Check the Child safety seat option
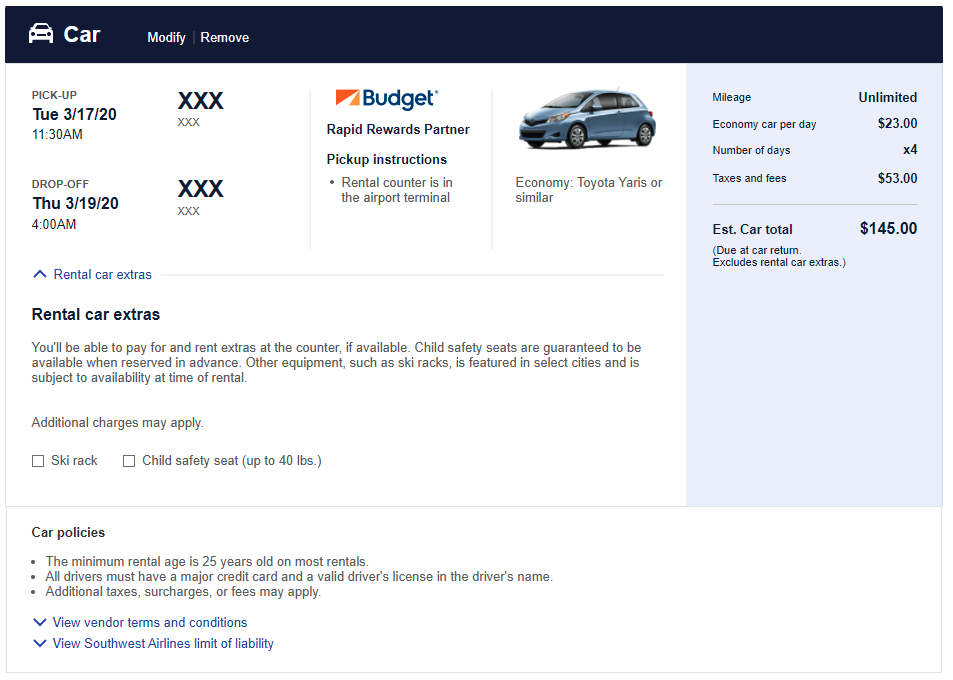Screen dimensions: 953x680 [129, 461]
